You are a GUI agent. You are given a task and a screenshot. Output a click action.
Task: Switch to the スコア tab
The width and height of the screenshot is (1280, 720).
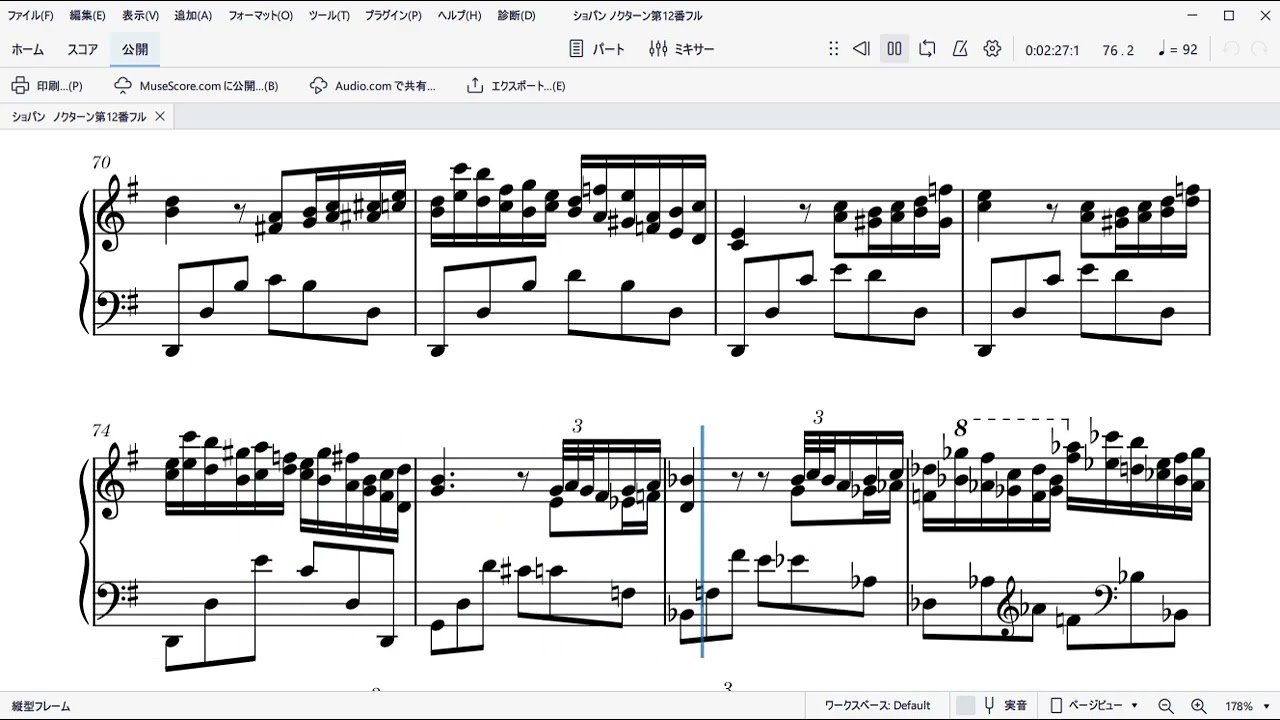(83, 49)
